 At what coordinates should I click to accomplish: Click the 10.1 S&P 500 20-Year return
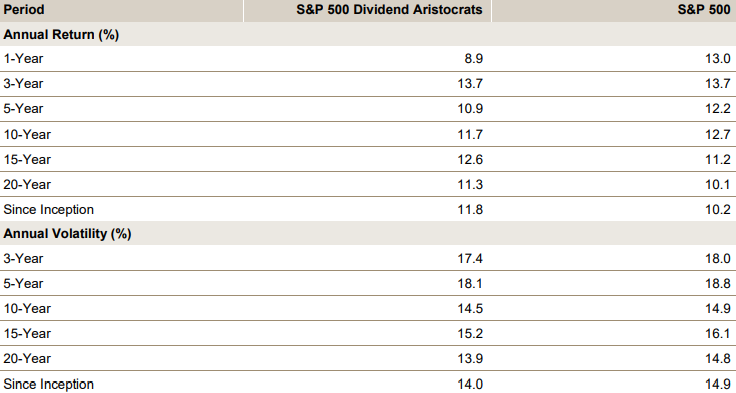point(718,185)
